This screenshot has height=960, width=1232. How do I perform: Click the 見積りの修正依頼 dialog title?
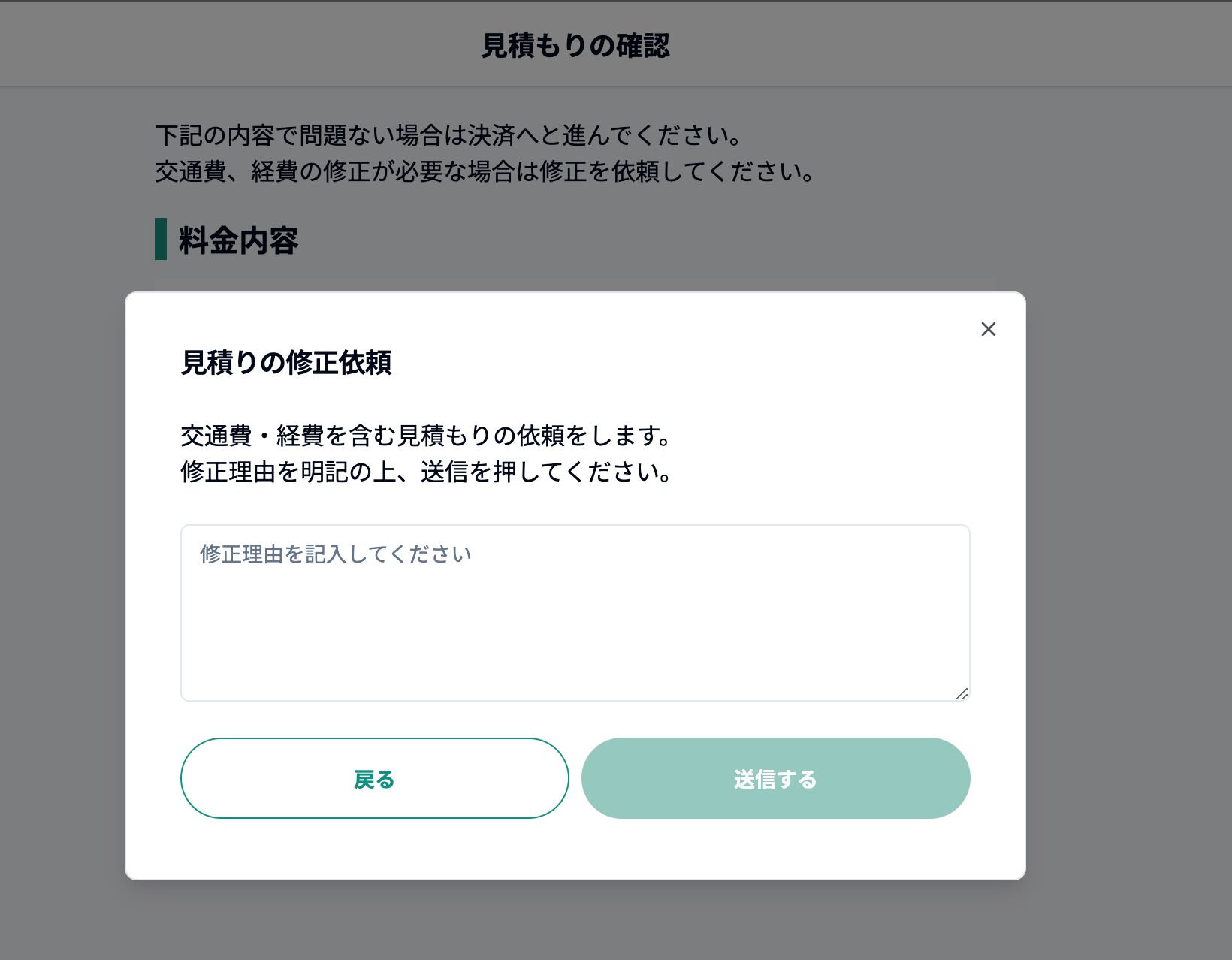coord(286,363)
